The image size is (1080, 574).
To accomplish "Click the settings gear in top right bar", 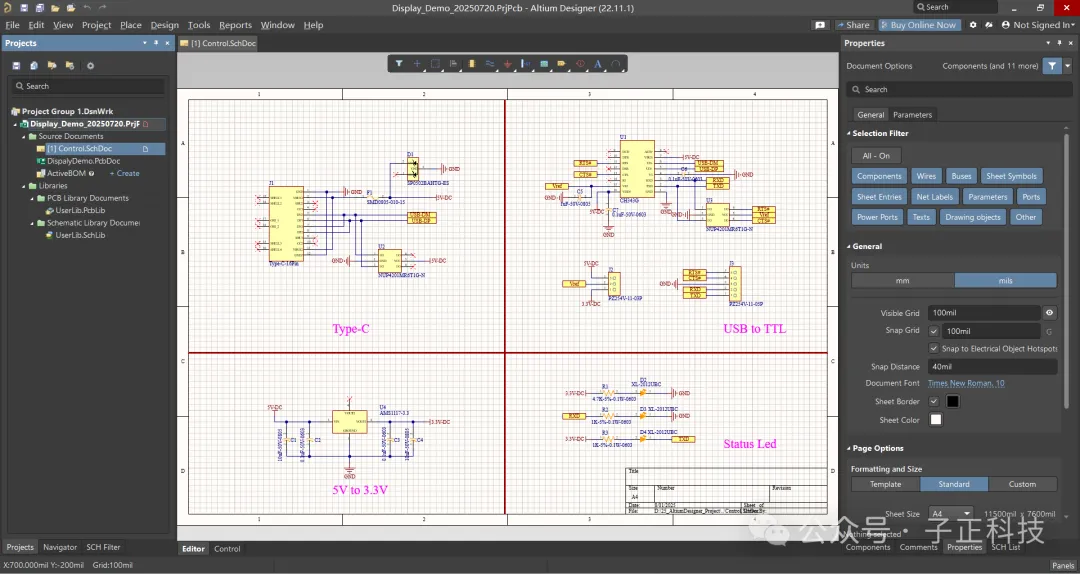I will tap(973, 25).
